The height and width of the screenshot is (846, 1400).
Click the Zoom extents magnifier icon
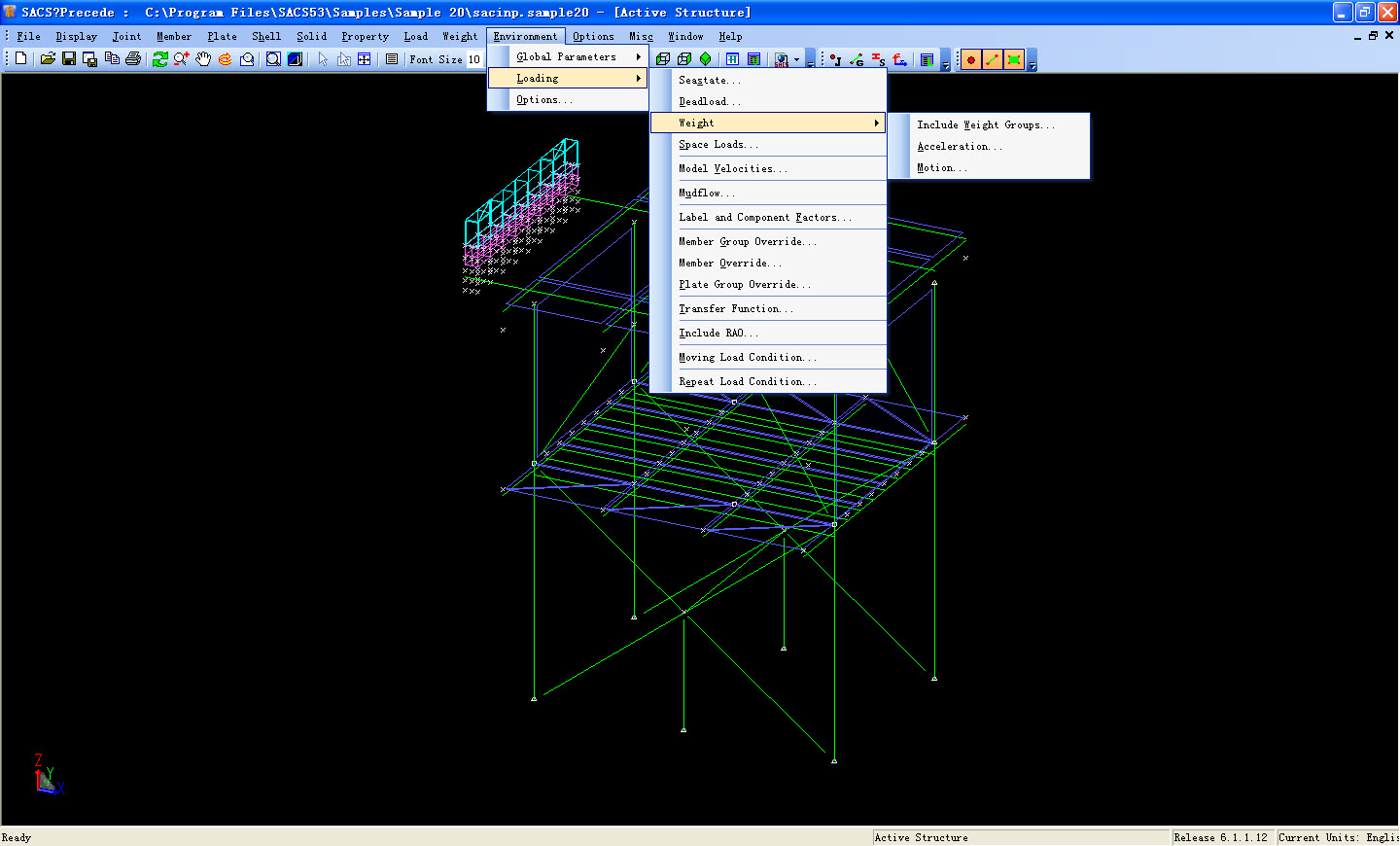273,59
